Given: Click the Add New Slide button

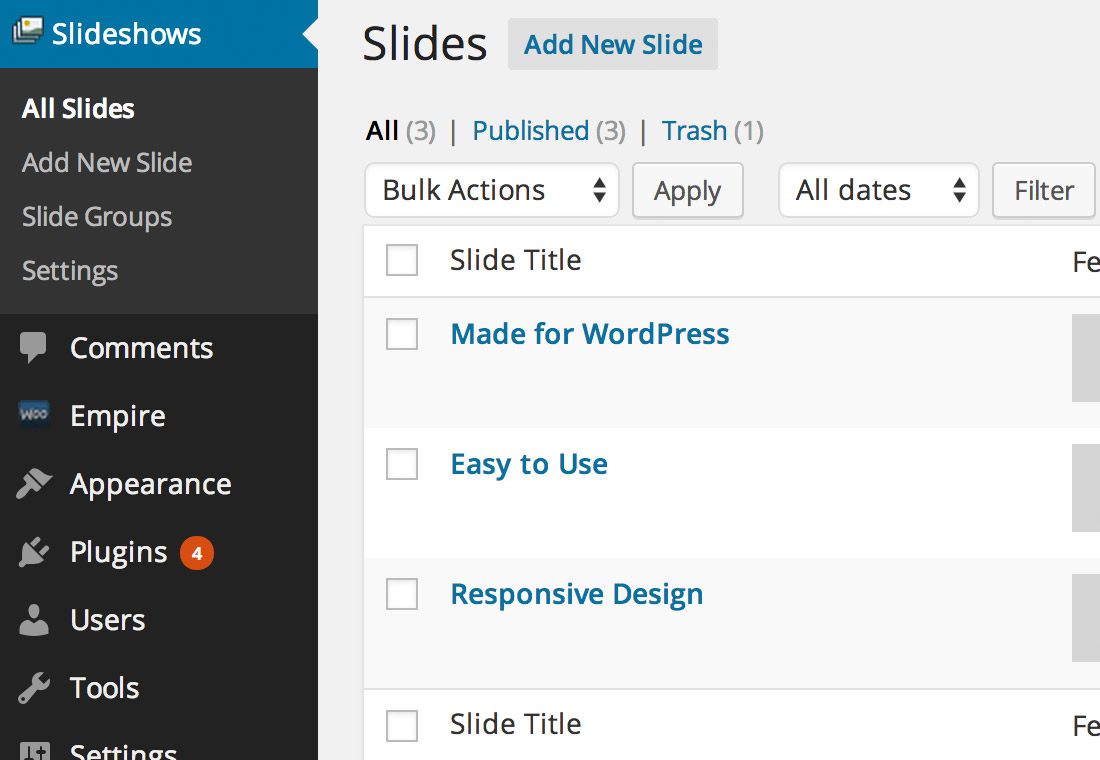Looking at the screenshot, I should click(x=613, y=44).
